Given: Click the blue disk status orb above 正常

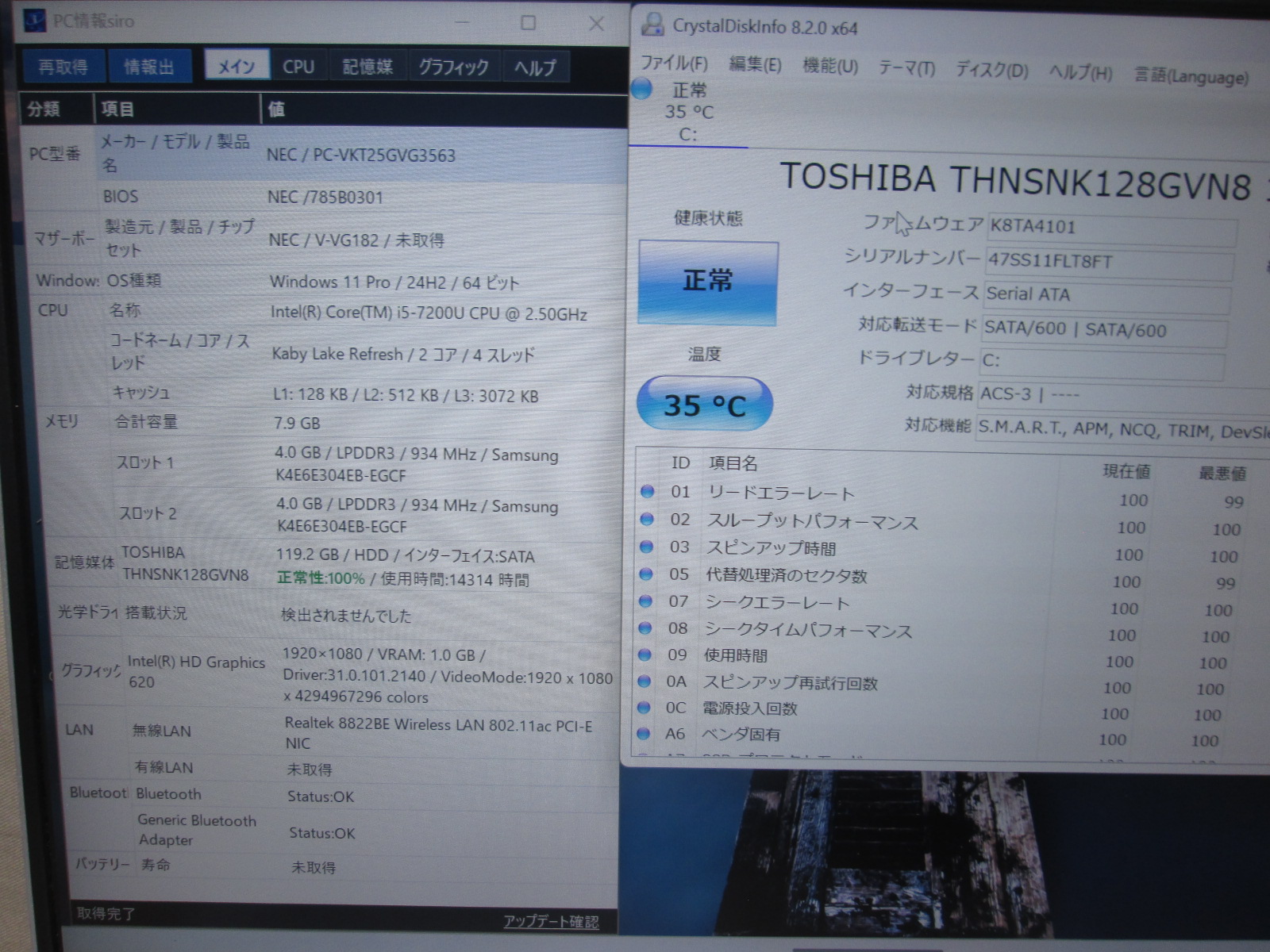Looking at the screenshot, I should click(642, 88).
